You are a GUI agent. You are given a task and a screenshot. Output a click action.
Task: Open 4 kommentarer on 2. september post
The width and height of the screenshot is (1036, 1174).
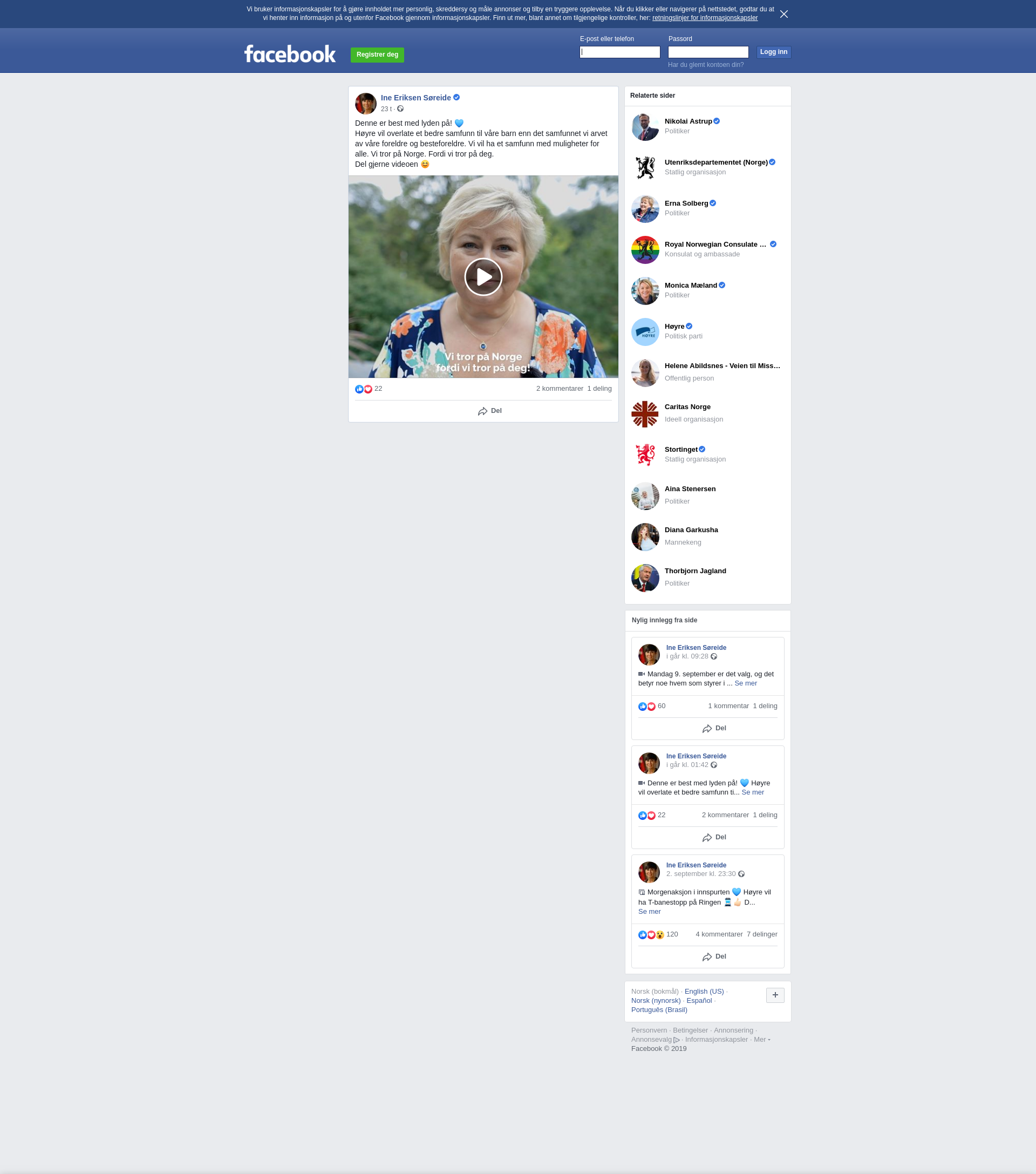(719, 934)
